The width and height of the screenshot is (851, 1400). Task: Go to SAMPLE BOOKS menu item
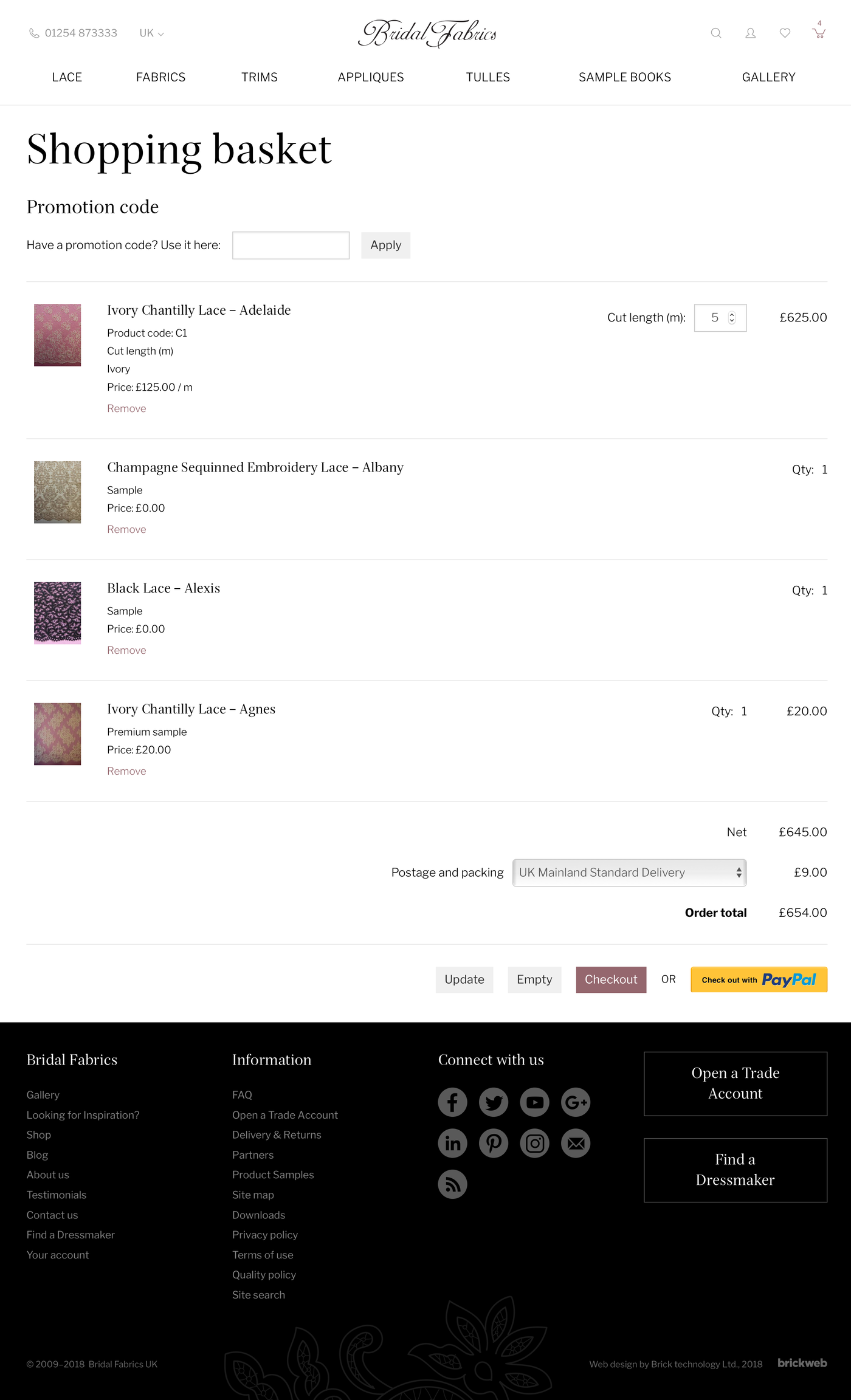[624, 77]
